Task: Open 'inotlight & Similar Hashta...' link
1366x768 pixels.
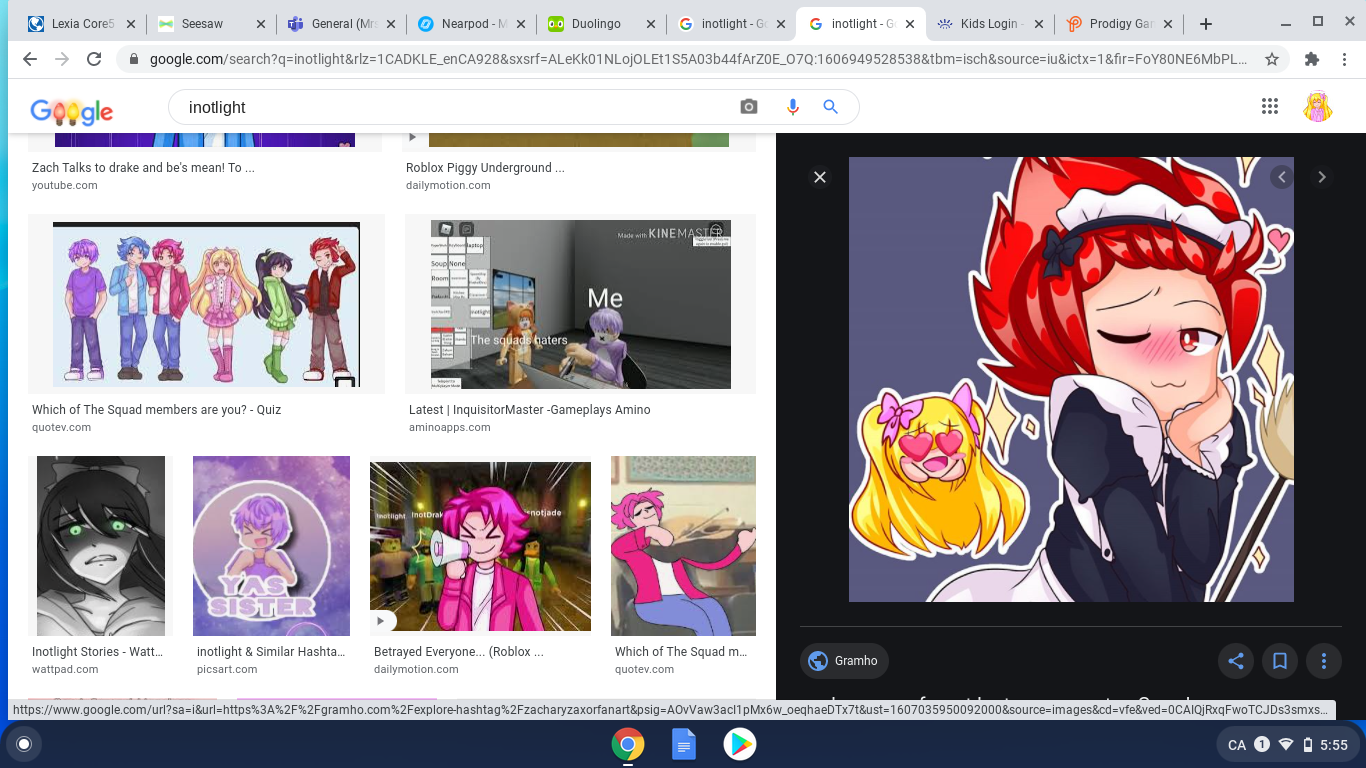Action: (x=271, y=652)
